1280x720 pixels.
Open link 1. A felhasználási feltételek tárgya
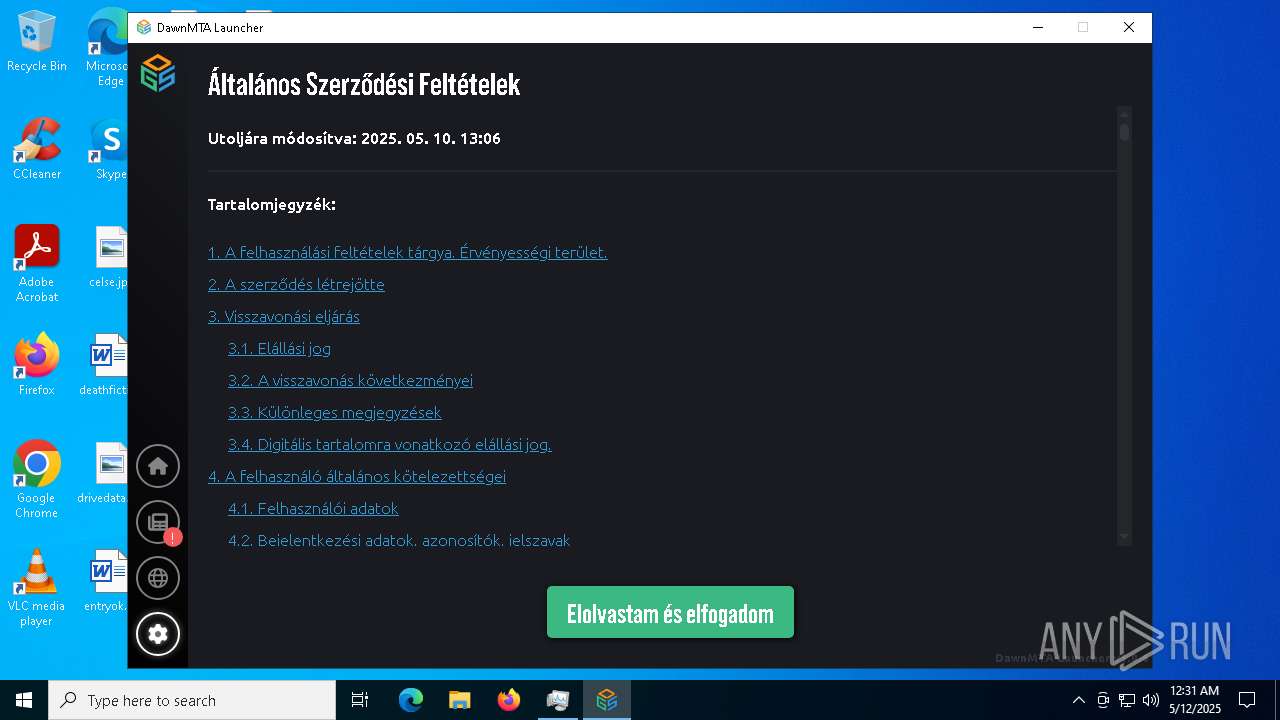click(x=407, y=252)
